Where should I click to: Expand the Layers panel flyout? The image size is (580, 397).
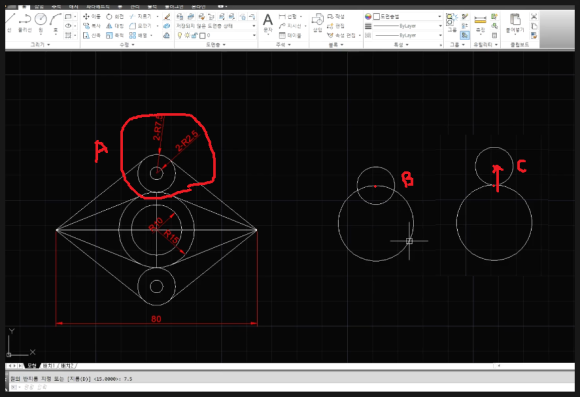(x=216, y=44)
